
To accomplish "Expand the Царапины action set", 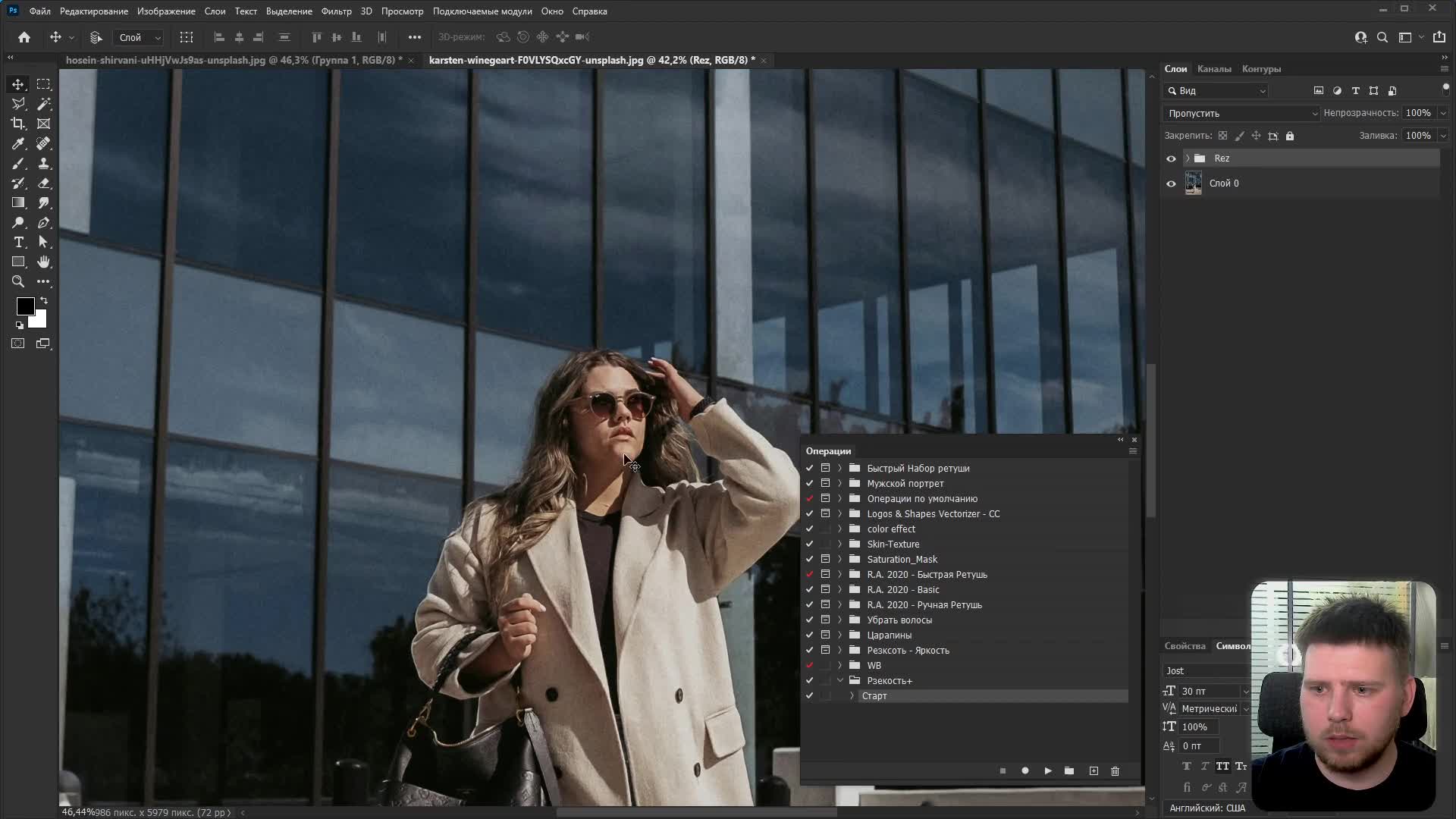I will point(839,635).
